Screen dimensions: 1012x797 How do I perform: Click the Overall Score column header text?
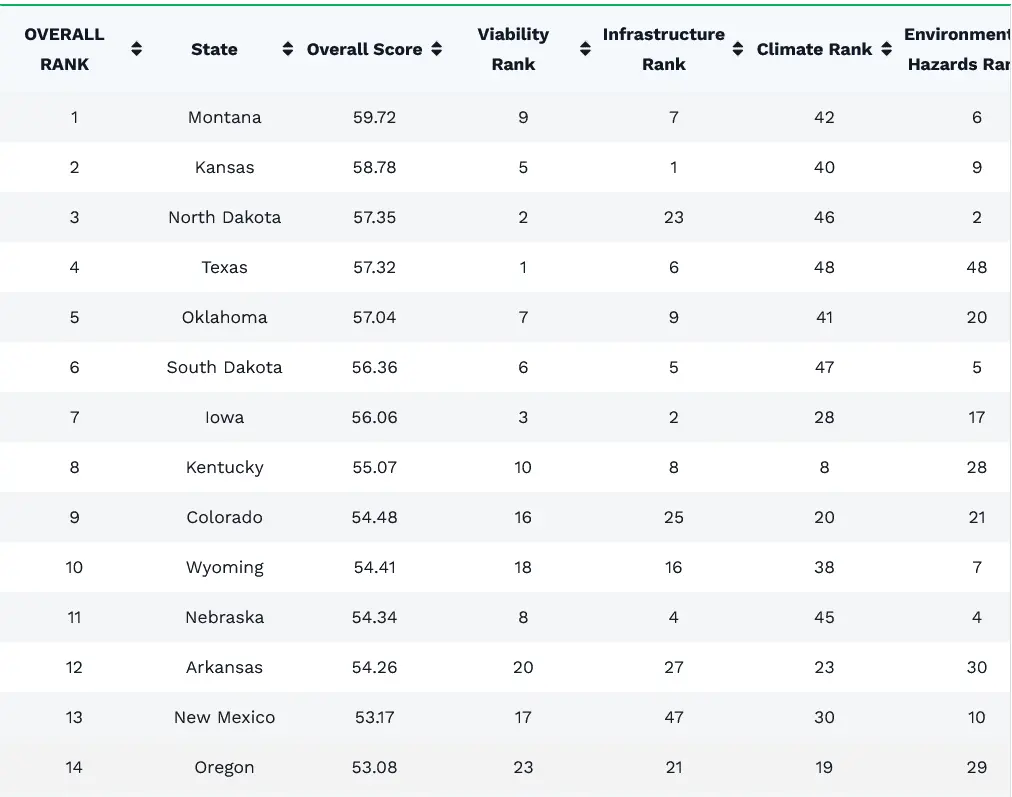(364, 49)
